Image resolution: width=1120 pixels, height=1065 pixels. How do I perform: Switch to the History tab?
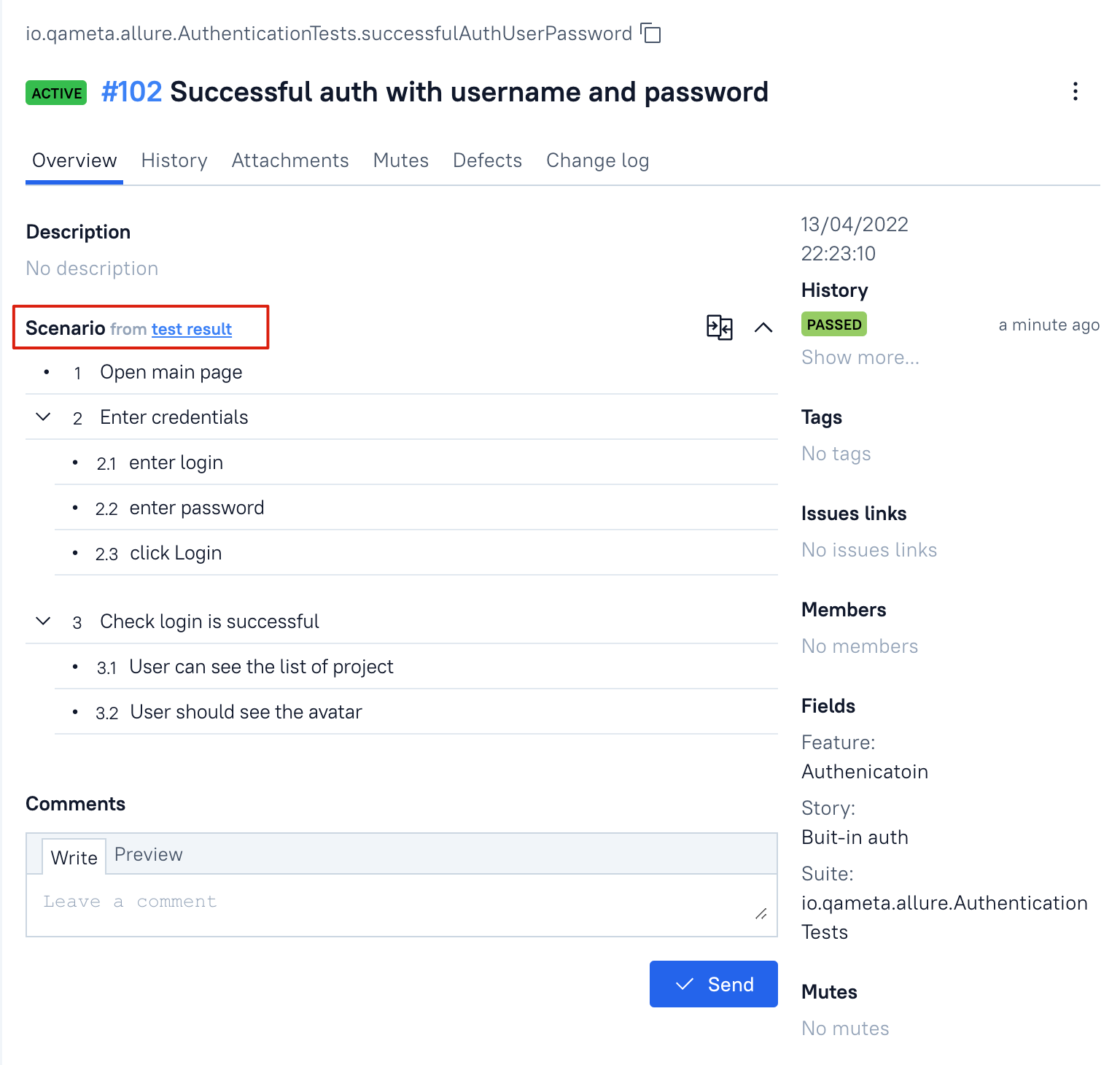coord(174,160)
